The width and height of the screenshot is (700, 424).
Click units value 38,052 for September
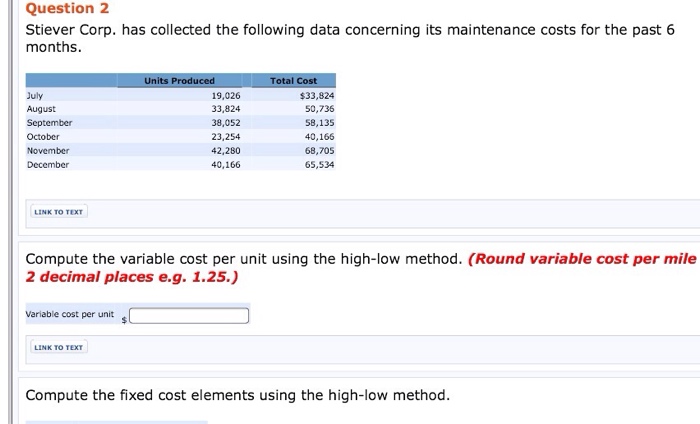(226, 123)
